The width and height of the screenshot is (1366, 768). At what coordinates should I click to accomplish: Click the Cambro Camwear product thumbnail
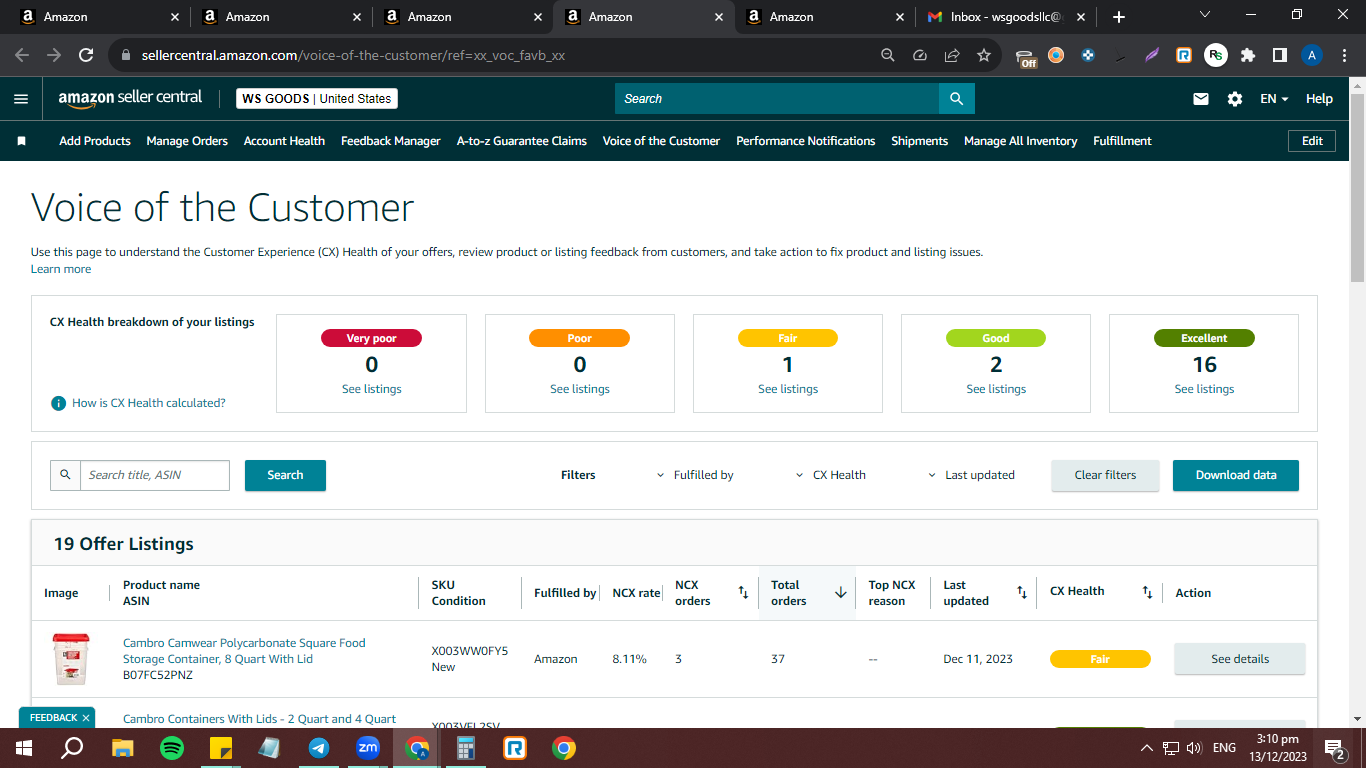click(70, 659)
